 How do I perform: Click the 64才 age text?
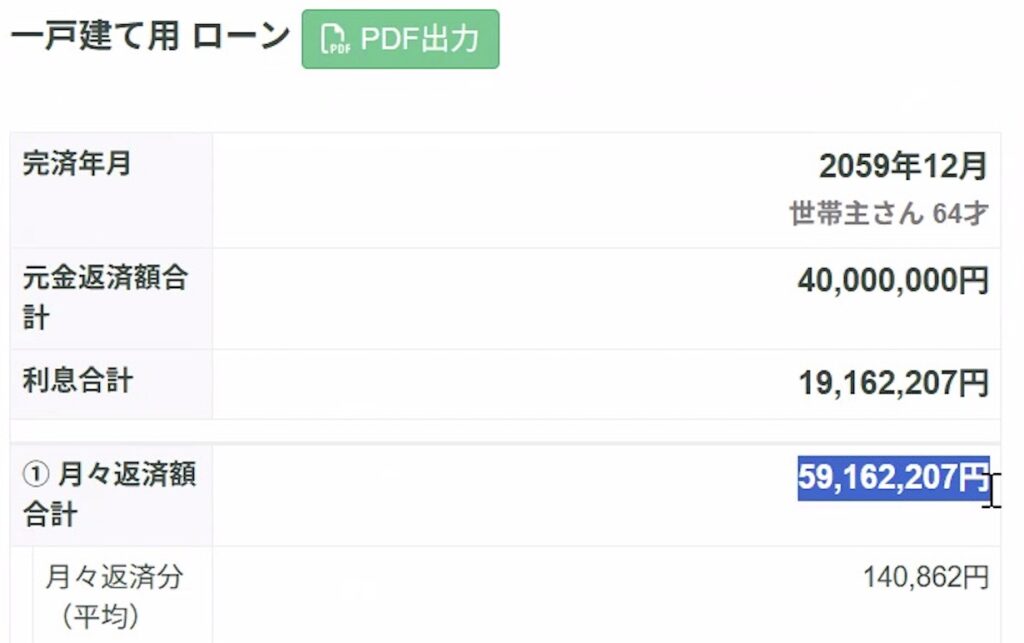pos(961,214)
